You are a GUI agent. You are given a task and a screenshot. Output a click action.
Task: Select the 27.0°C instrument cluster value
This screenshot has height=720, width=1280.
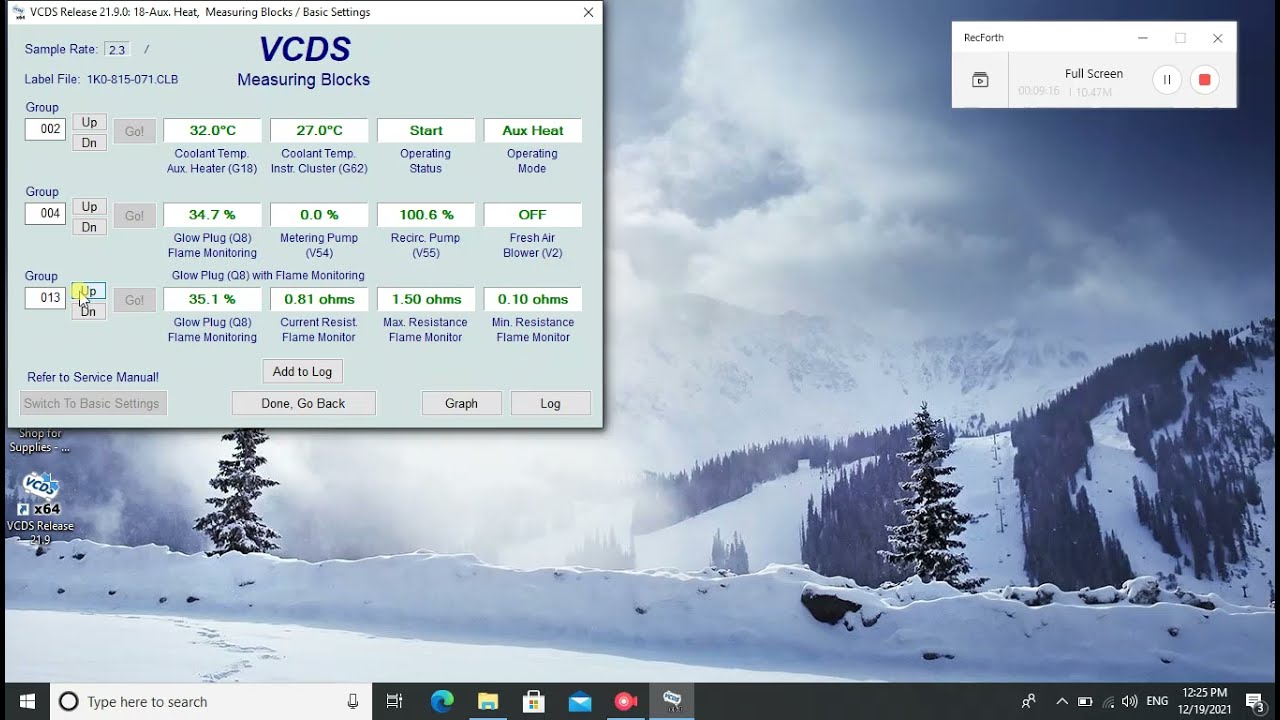coord(319,130)
